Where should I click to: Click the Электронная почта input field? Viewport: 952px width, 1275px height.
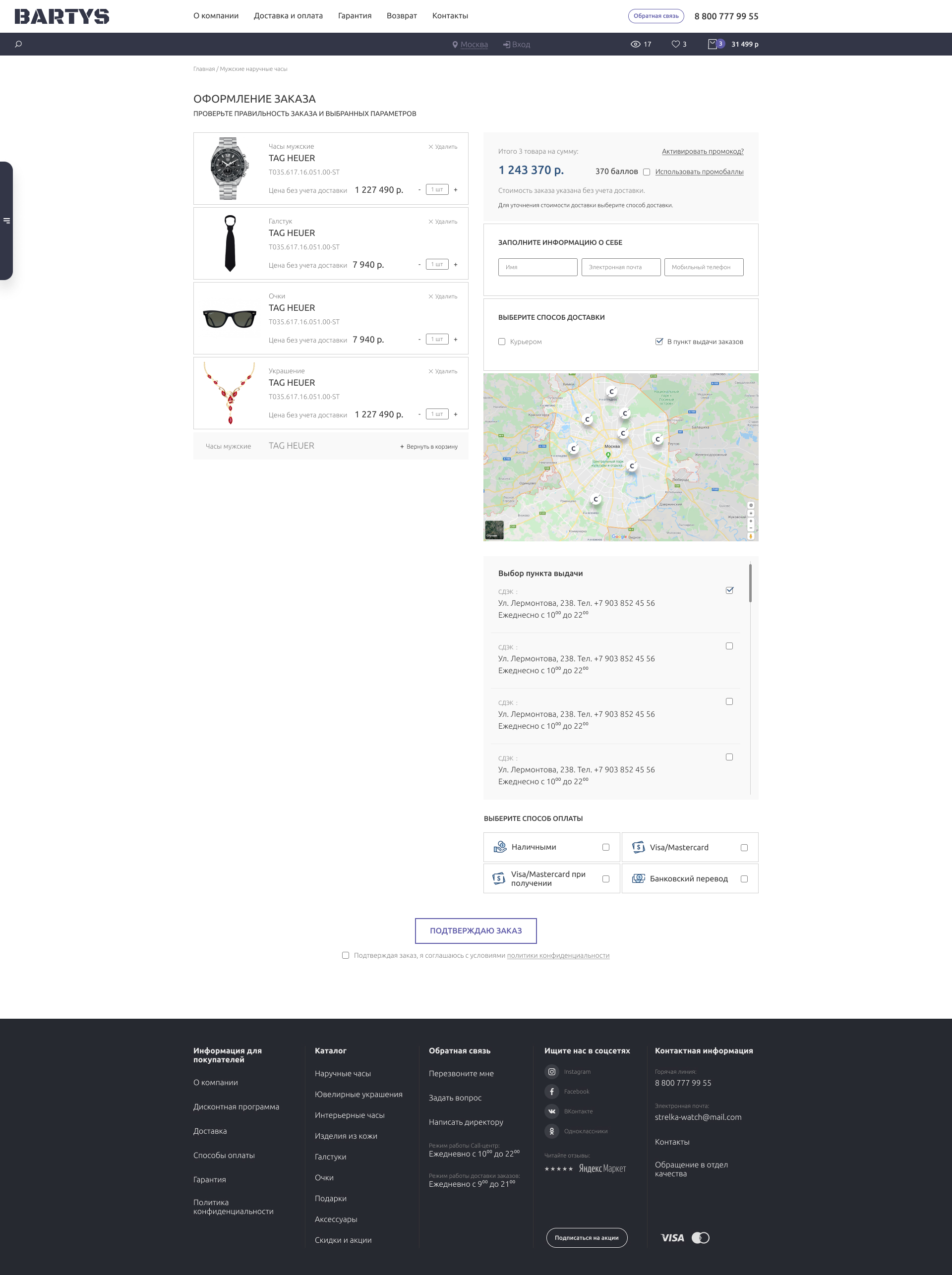pos(621,267)
